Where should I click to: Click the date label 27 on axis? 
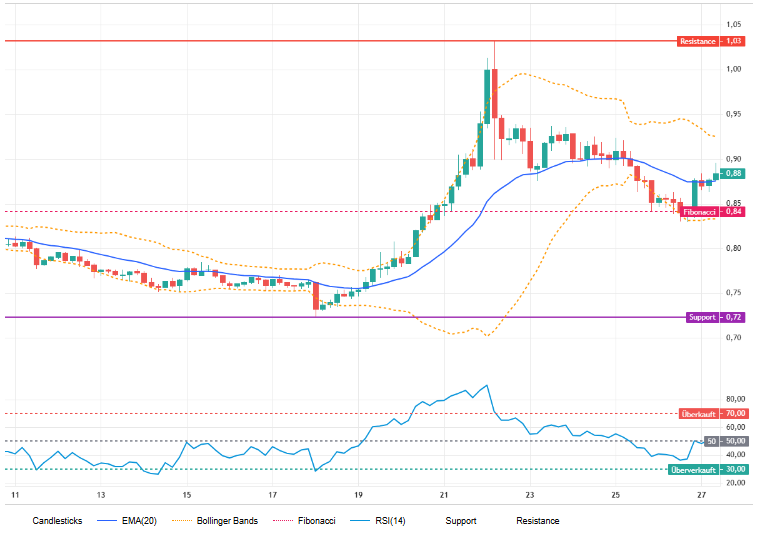(x=701, y=495)
